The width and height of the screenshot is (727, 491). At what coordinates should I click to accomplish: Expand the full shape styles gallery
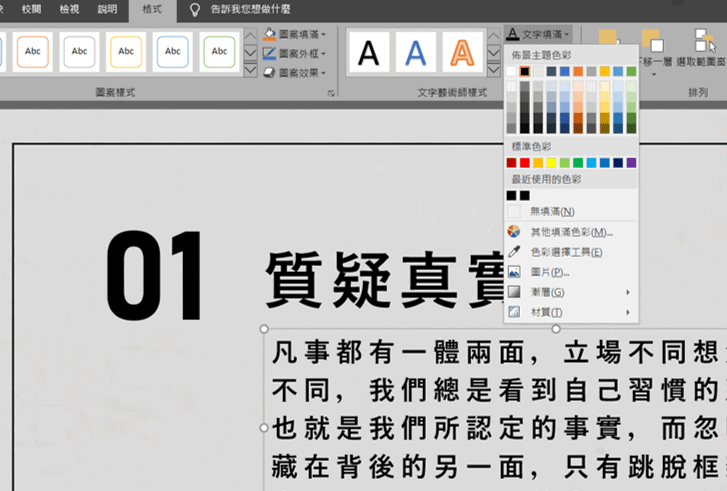pyautogui.click(x=250, y=70)
